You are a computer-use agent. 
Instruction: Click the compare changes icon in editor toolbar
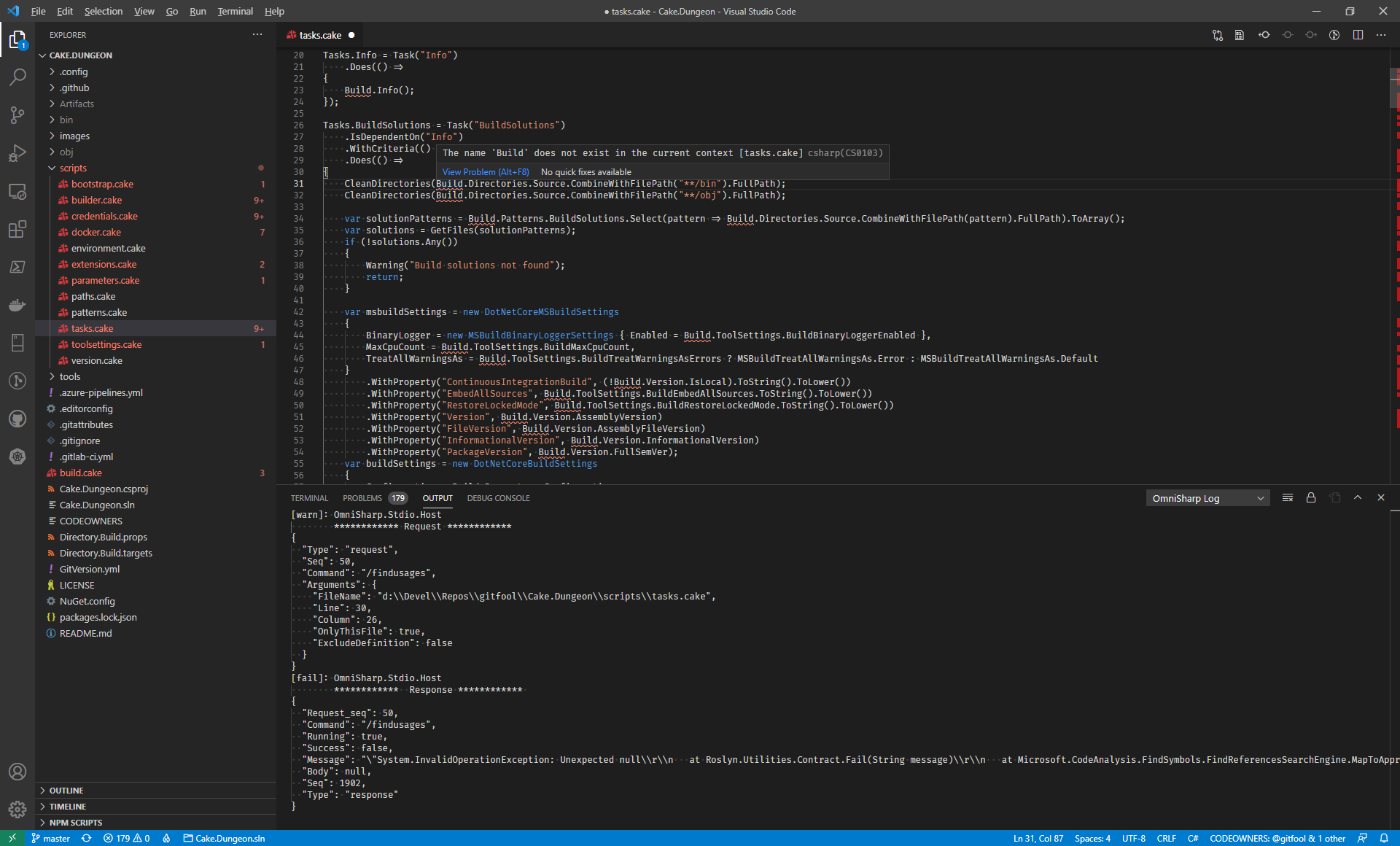[x=1218, y=35]
